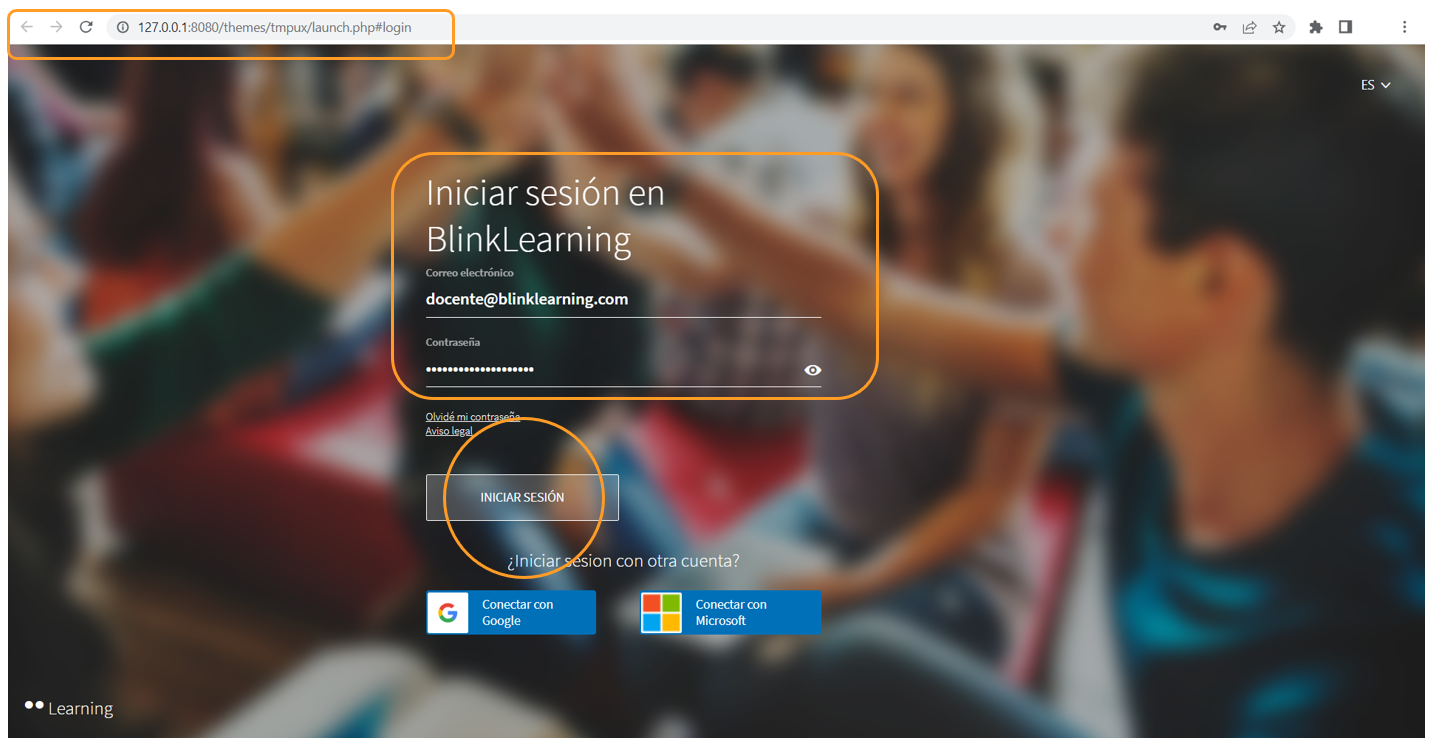Viewport: 1432px width, 745px height.
Task: Open the Chrome extensions puzzle icon
Action: (1315, 27)
